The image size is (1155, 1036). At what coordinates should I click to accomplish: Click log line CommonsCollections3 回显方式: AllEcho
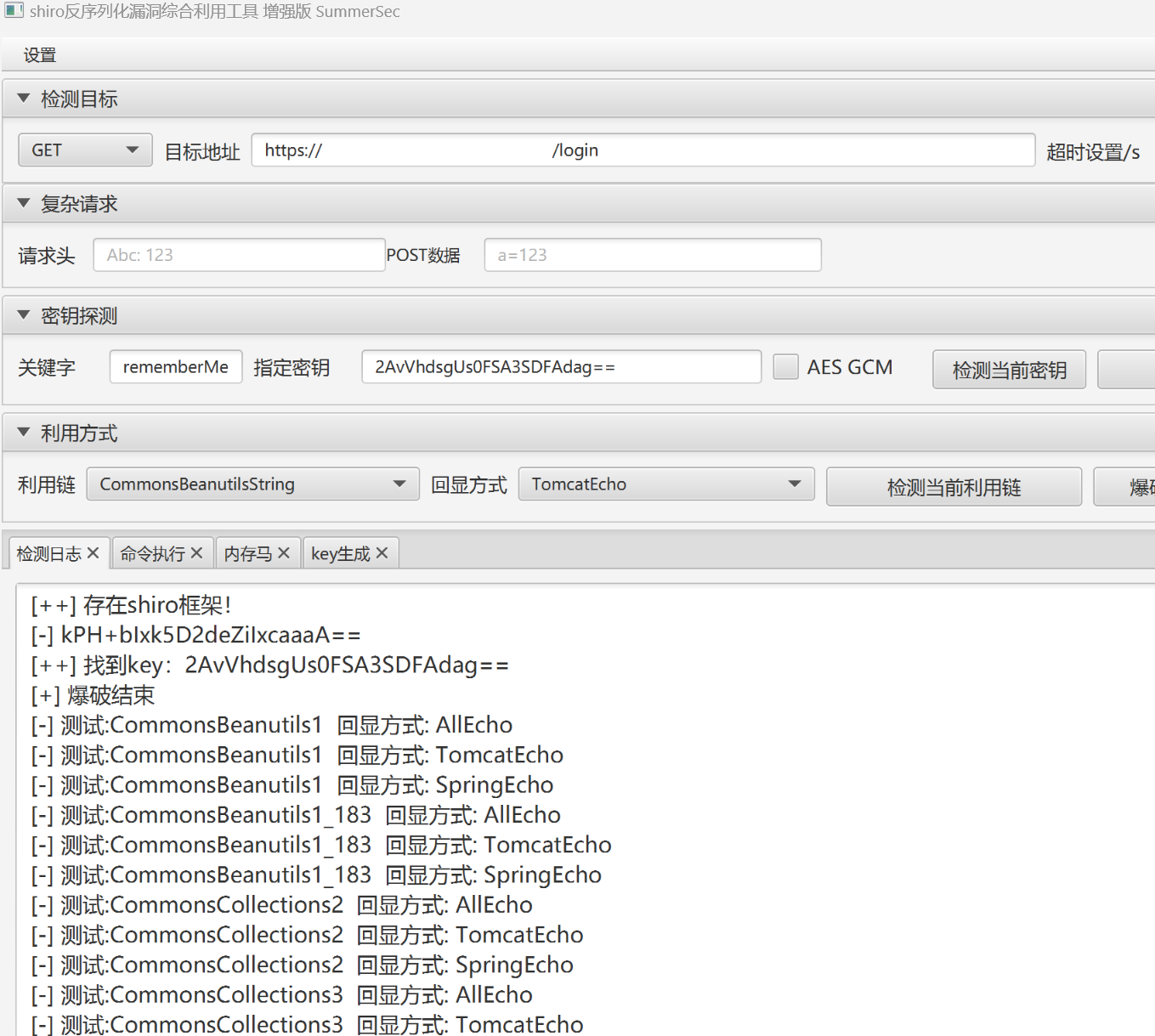(281, 995)
